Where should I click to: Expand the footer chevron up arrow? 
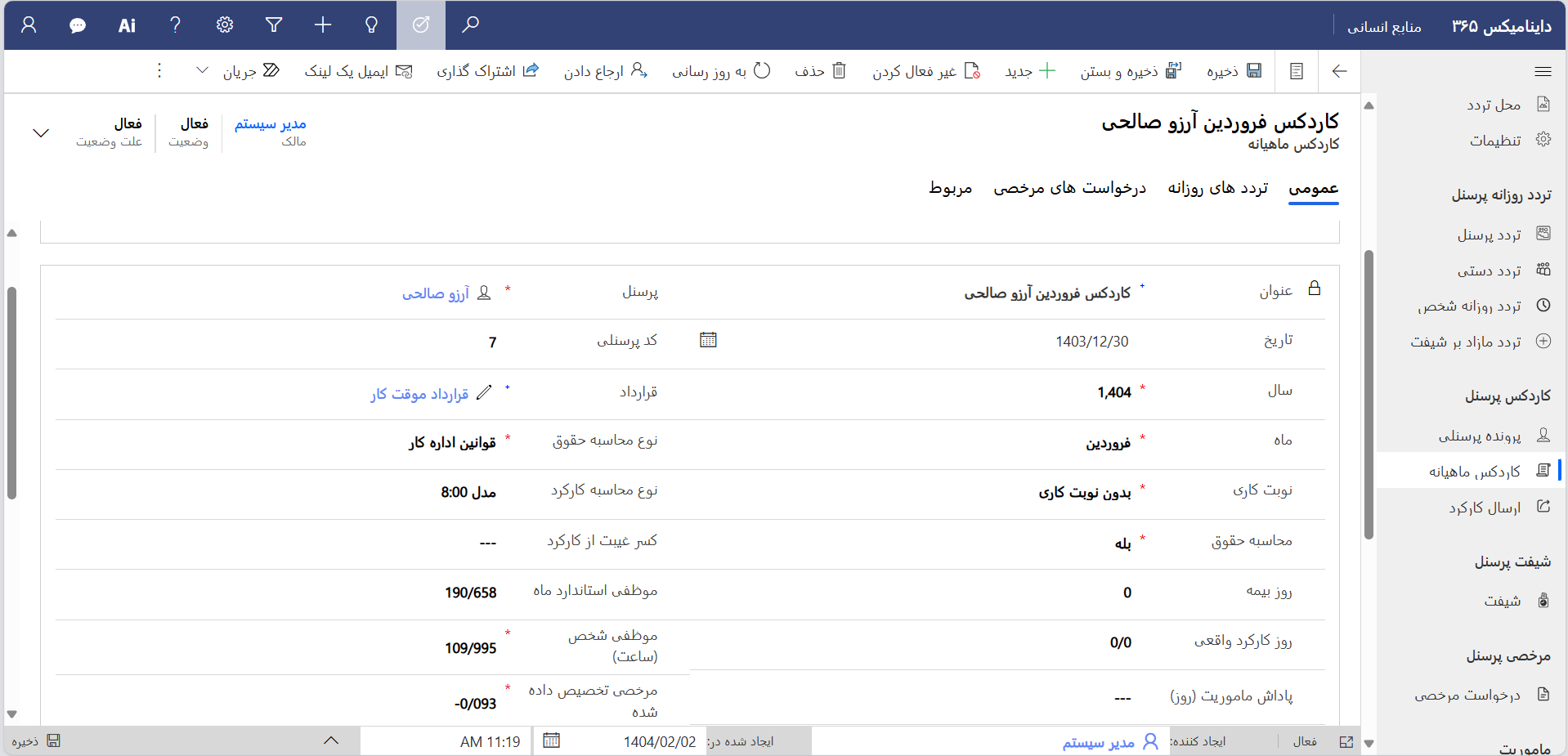(331, 740)
